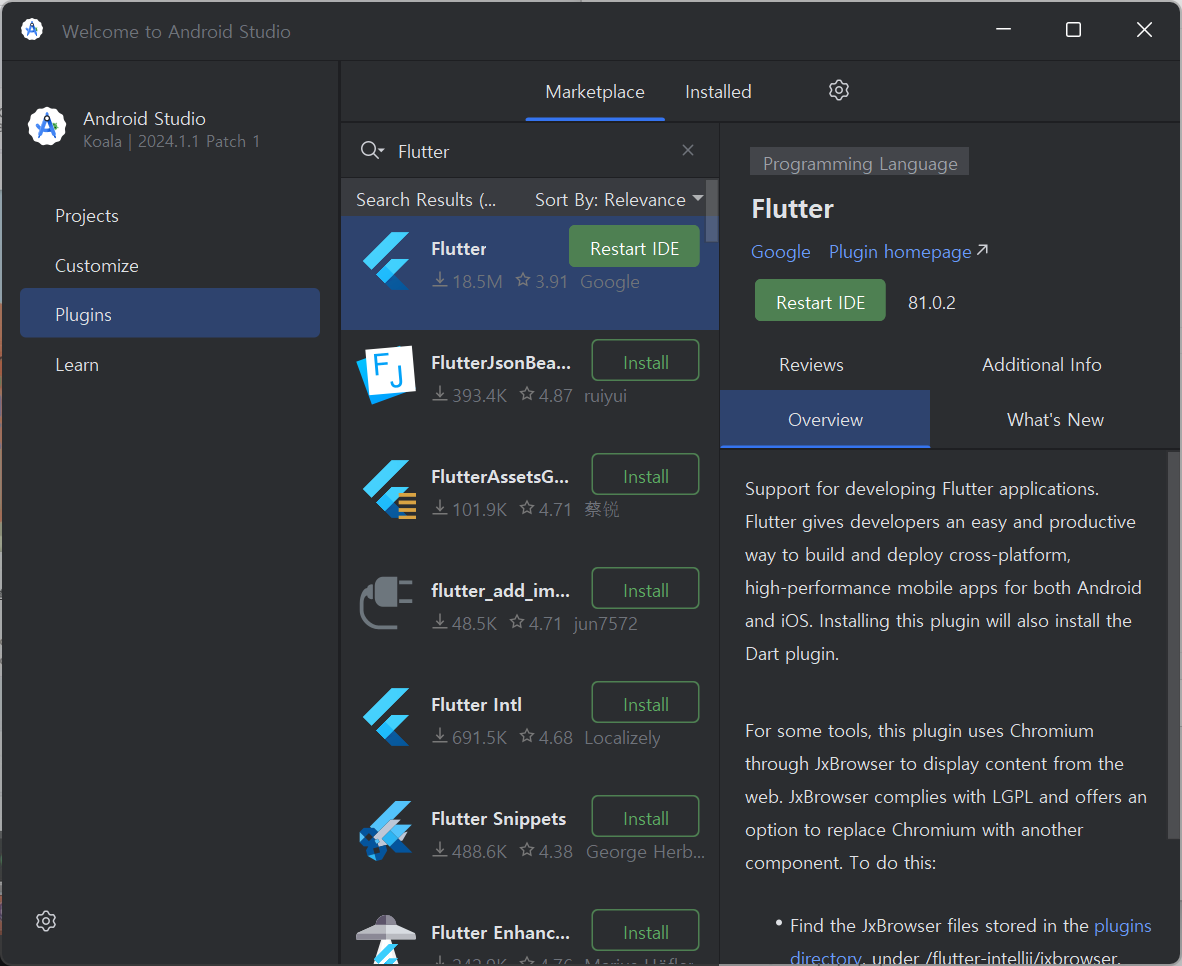1182x966 pixels.
Task: Select the Flutter Intl list entry name
Action: pos(476,704)
